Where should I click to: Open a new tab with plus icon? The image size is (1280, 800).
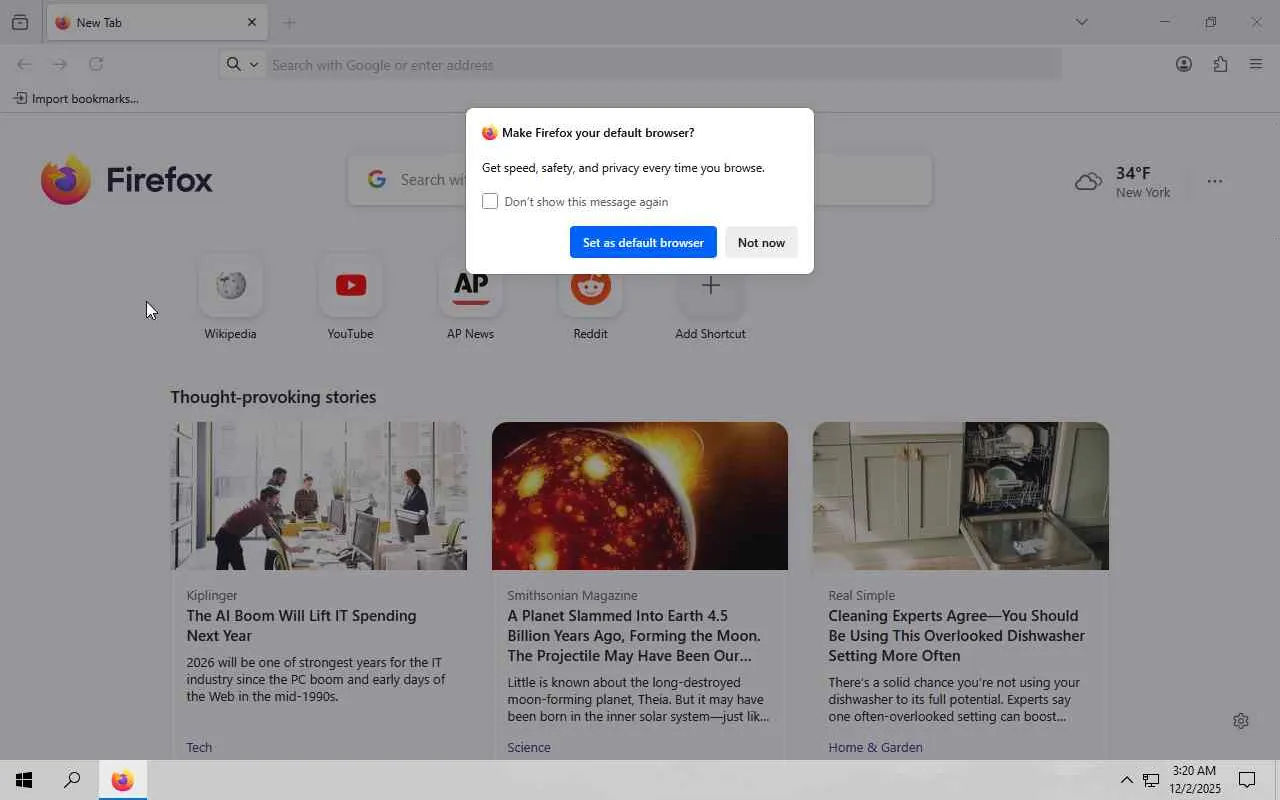pos(289,22)
